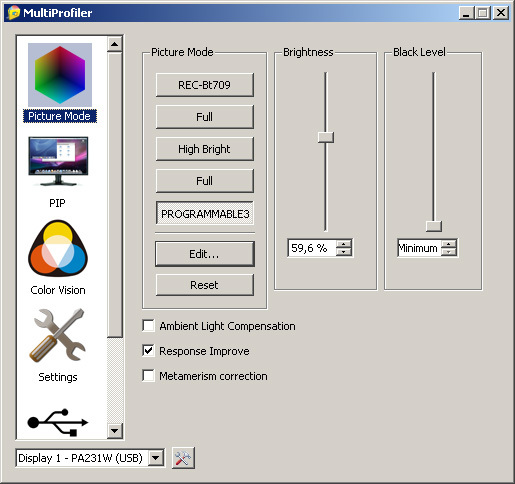Image resolution: width=515 pixels, height=484 pixels.
Task: Select the High Bright picture mode
Action: pyautogui.click(x=205, y=149)
